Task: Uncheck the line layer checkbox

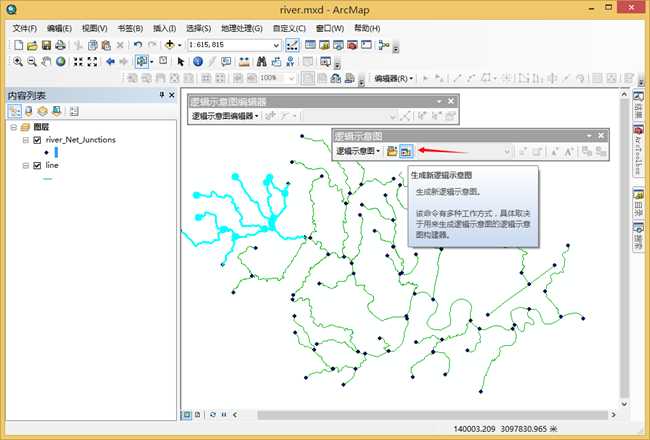Action: coord(38,165)
